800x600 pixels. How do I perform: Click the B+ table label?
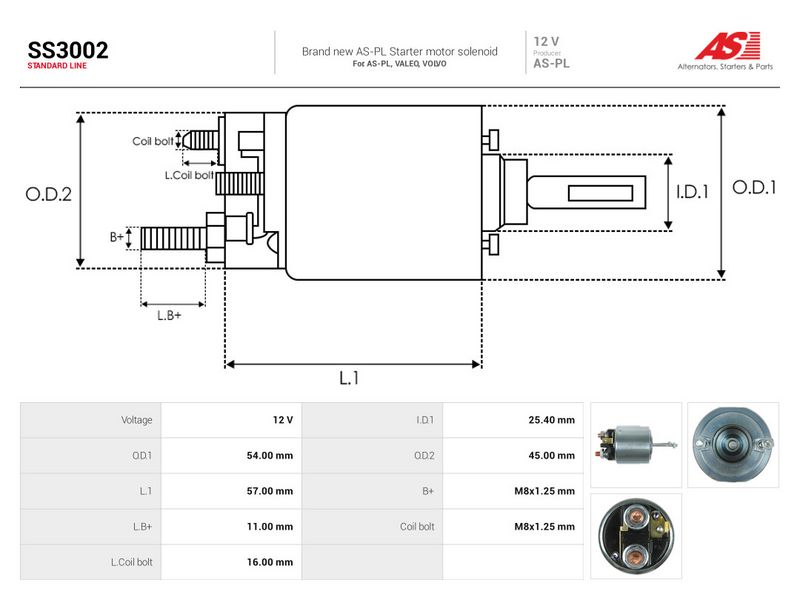[428, 491]
